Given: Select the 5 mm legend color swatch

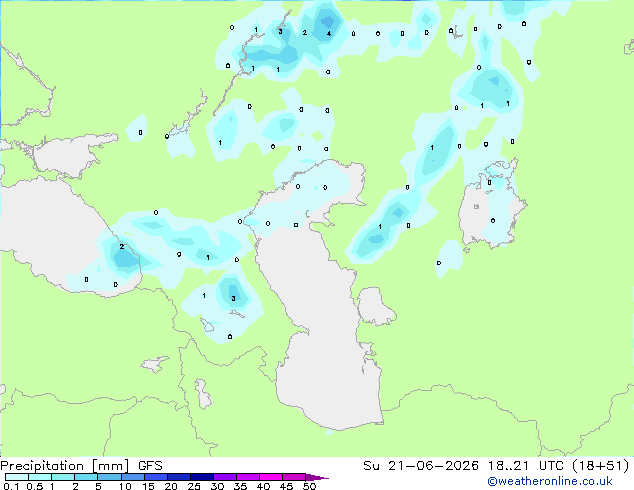Looking at the screenshot, I should (109, 477).
